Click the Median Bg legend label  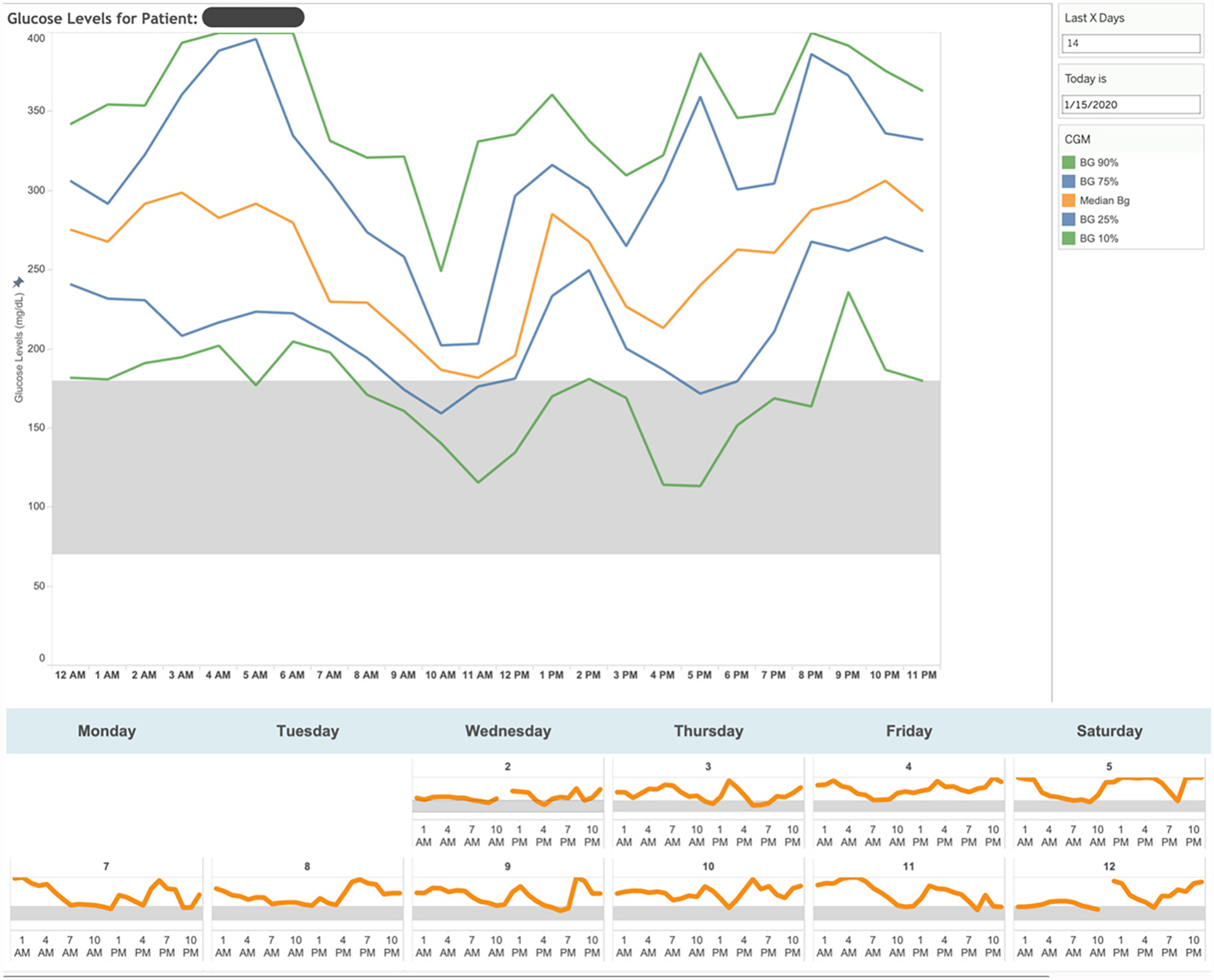pyautogui.click(x=1105, y=201)
